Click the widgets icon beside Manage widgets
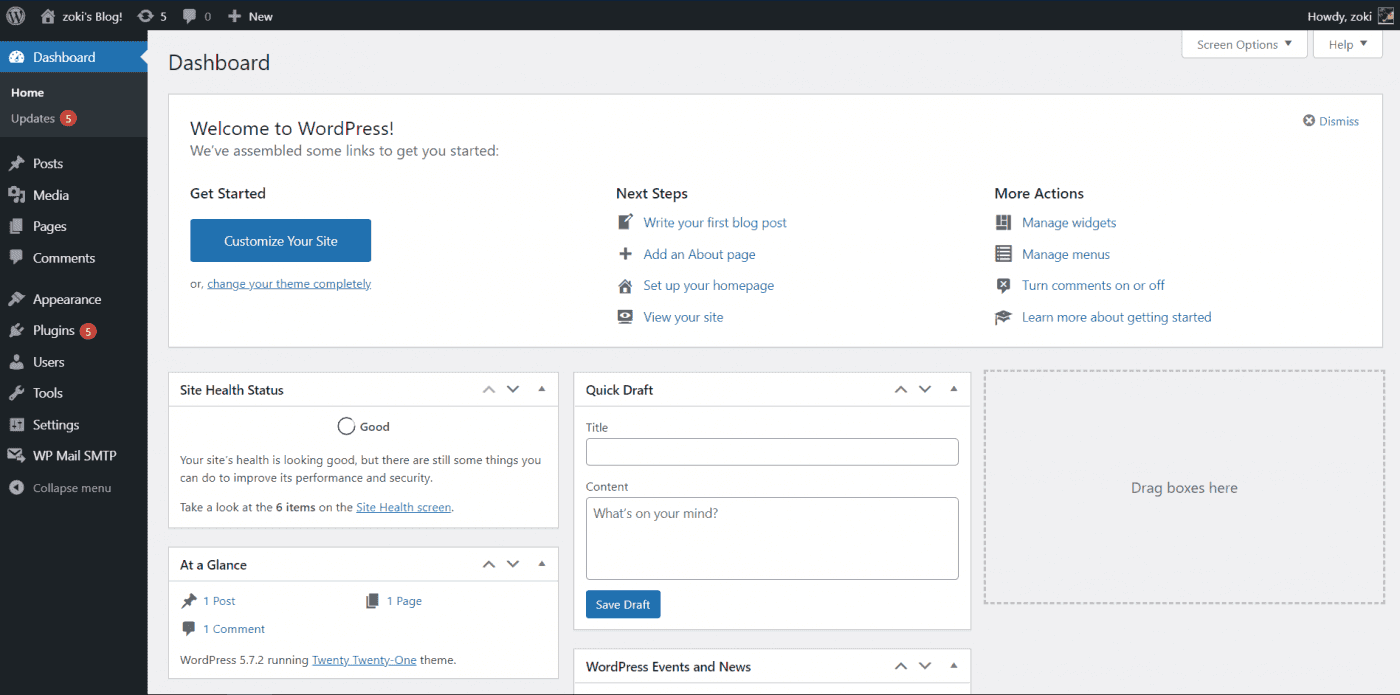The width and height of the screenshot is (1400, 695). coord(1003,222)
